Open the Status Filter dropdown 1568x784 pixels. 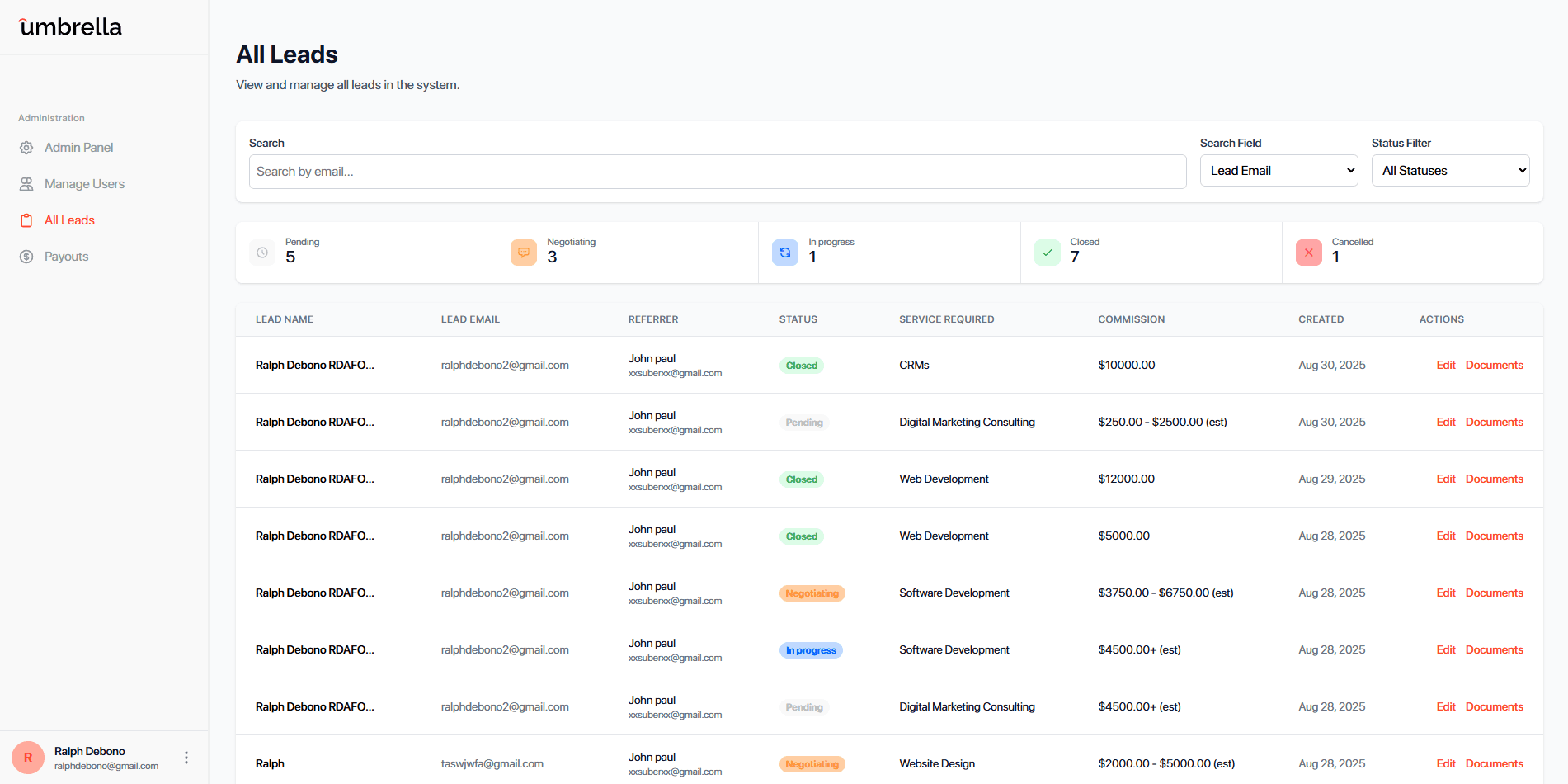(x=1450, y=170)
